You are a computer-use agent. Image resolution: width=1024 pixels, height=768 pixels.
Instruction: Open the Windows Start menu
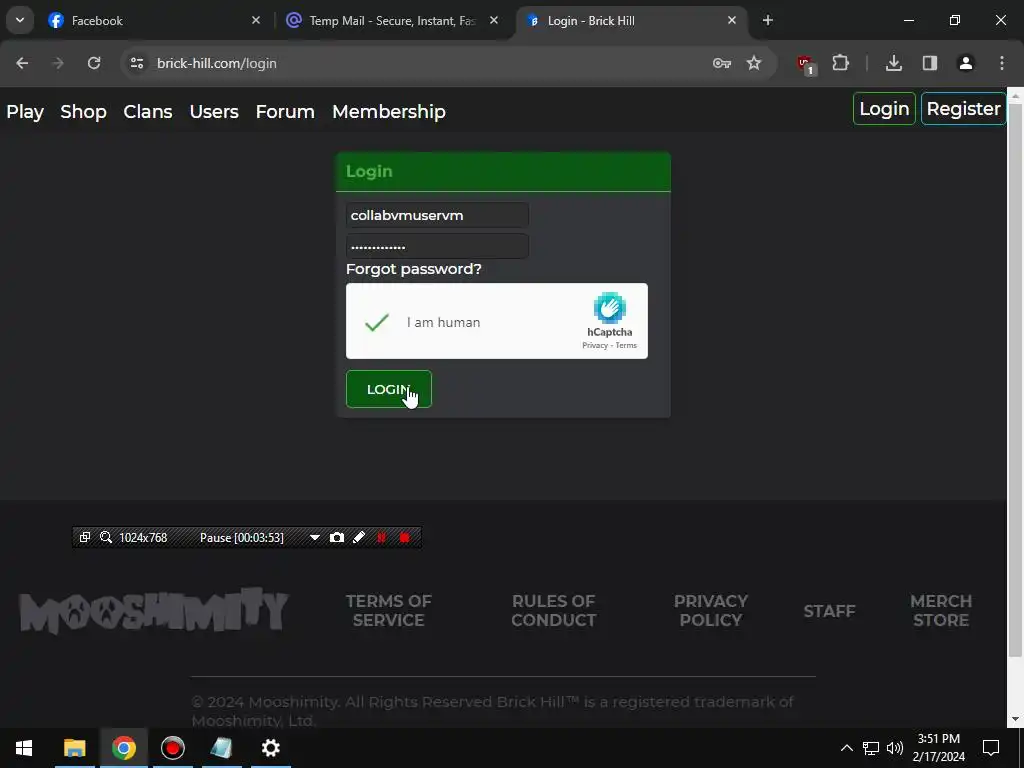coord(24,748)
